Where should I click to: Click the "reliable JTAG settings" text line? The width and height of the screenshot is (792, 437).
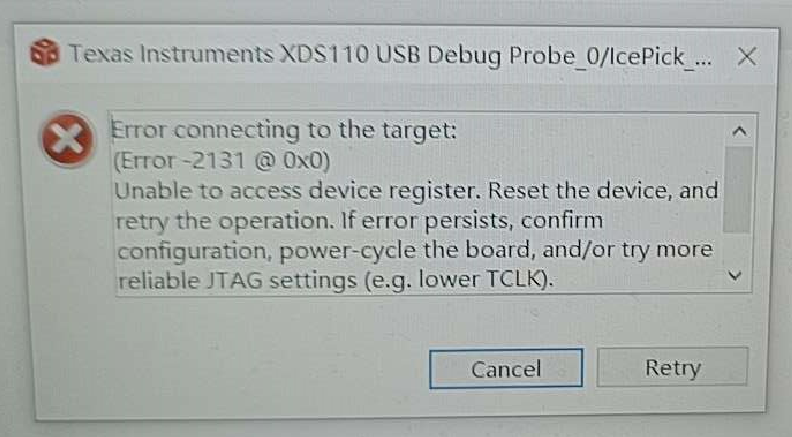pos(237,280)
